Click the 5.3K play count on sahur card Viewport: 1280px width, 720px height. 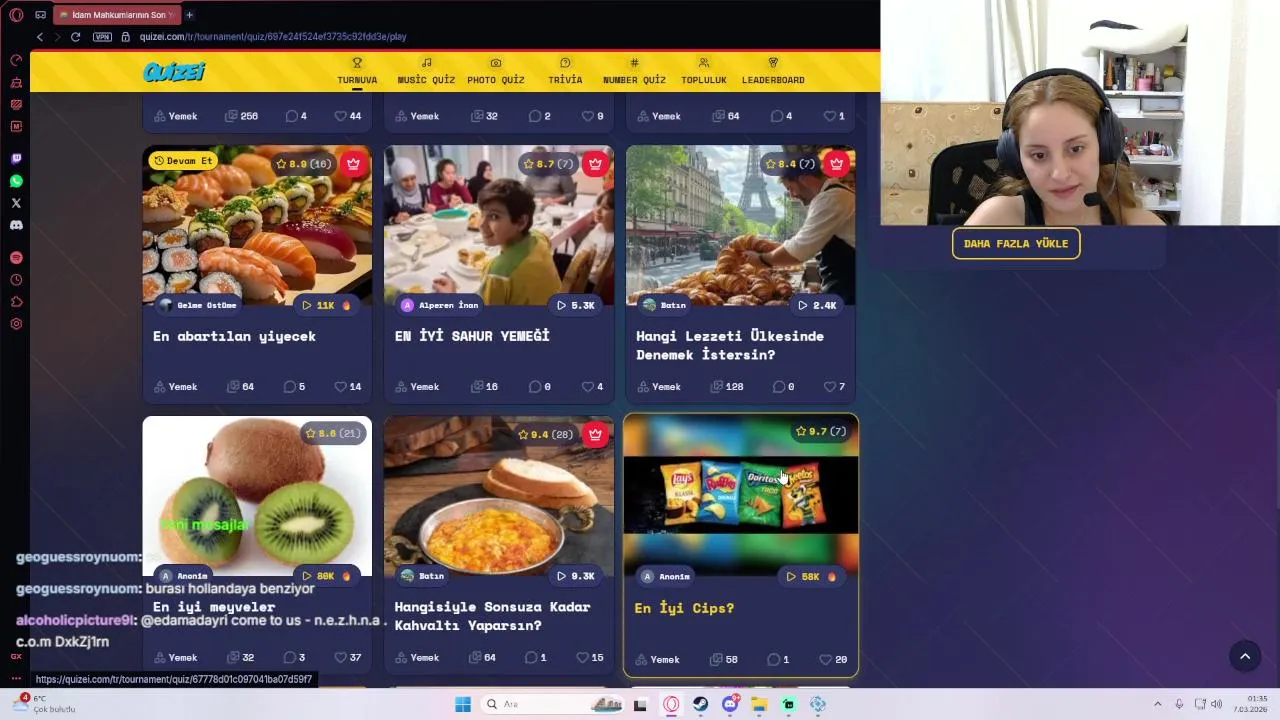tap(576, 305)
